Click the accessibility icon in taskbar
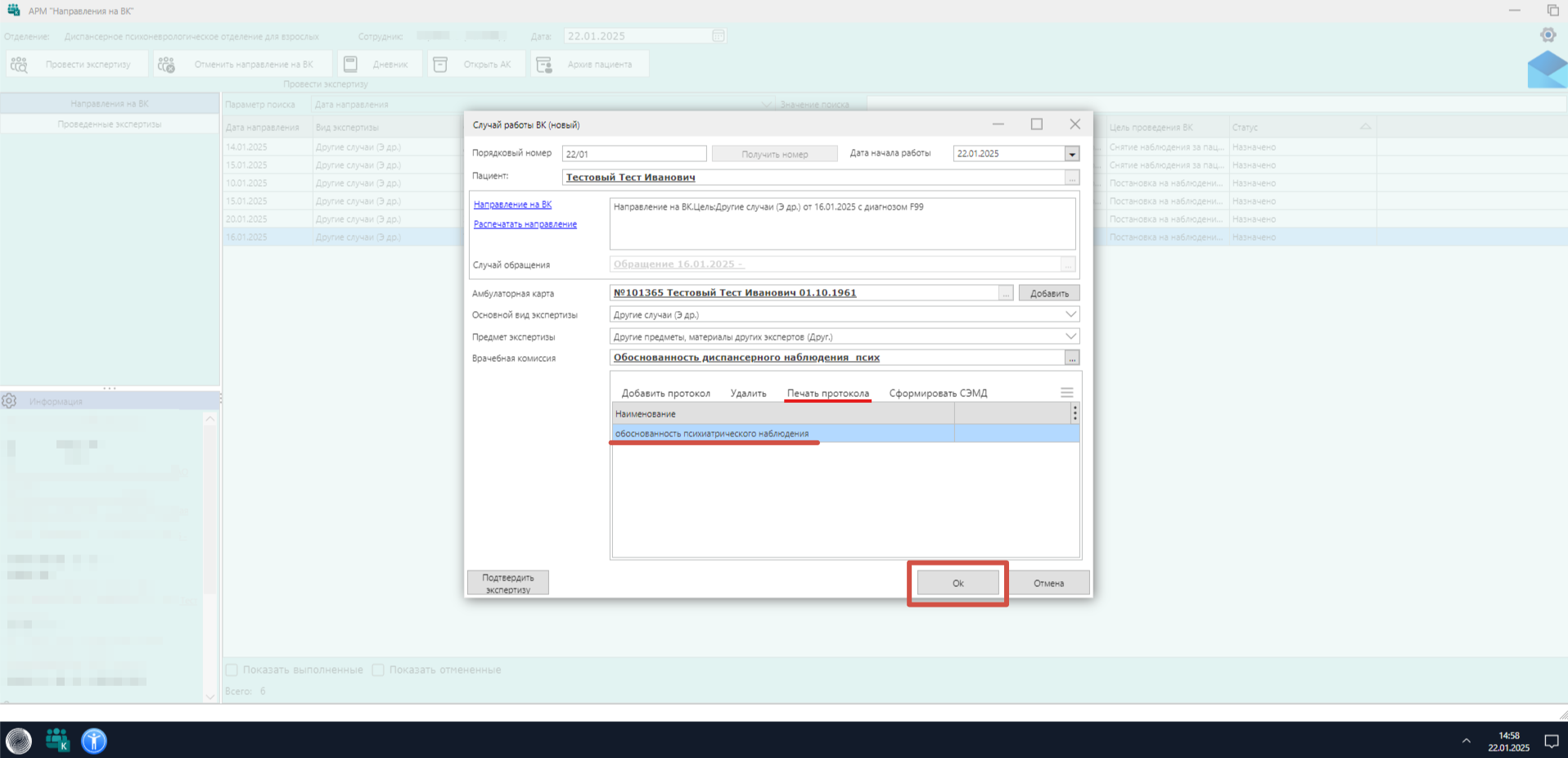This screenshot has width=1568, height=758. coord(94,741)
